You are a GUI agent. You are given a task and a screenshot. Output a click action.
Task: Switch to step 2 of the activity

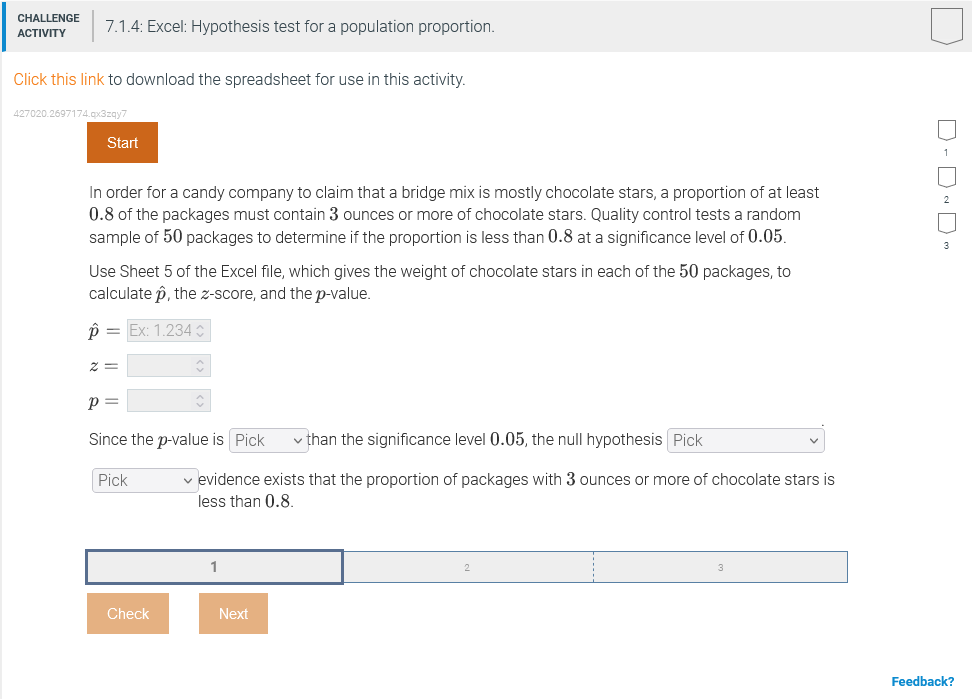[x=467, y=566]
